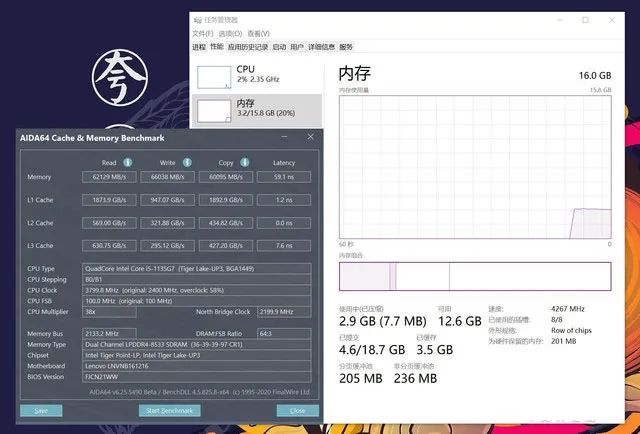Click the Memory Latency value 59.1 ns
Screen dimensions: 640x434
pos(284,177)
